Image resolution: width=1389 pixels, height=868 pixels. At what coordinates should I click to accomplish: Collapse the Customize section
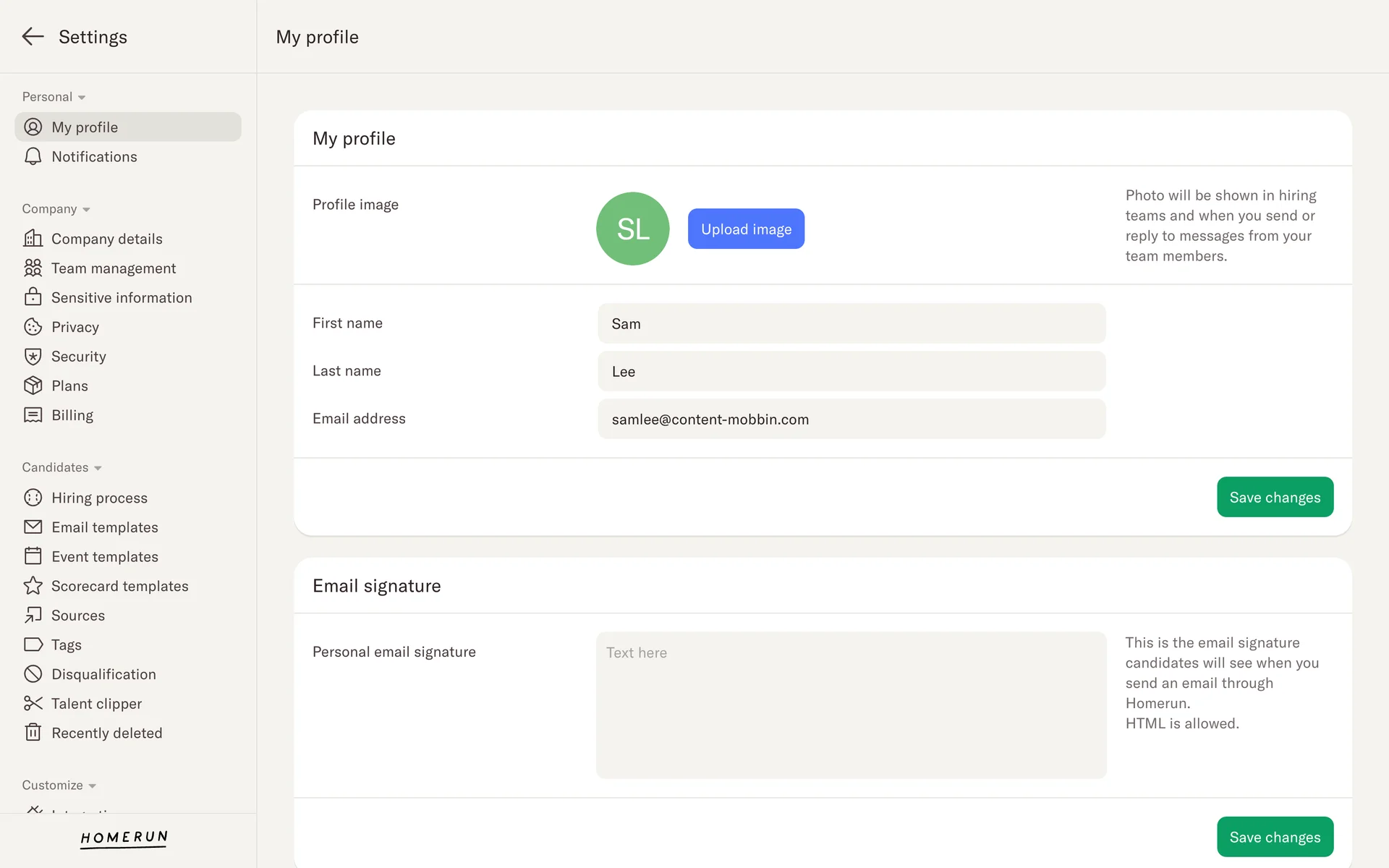pyautogui.click(x=92, y=786)
